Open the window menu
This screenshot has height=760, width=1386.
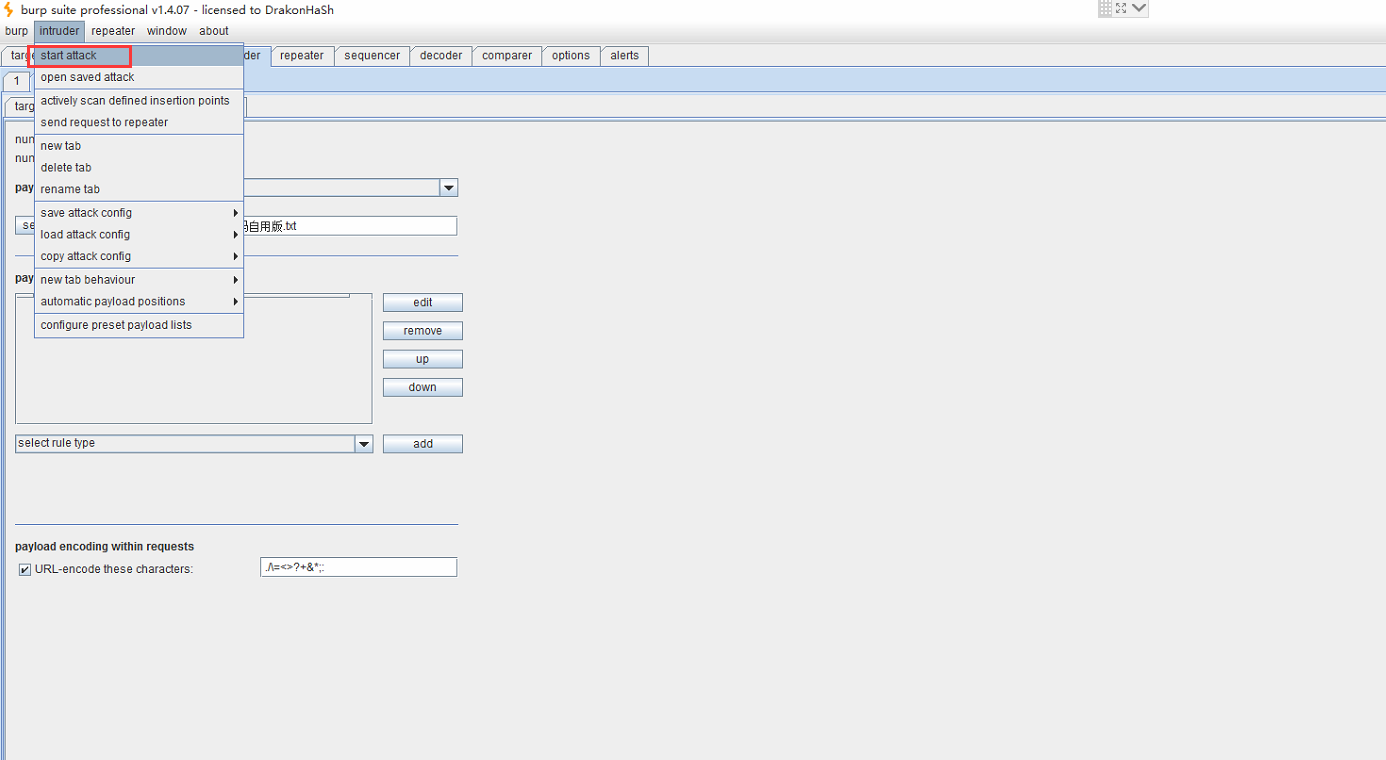[x=167, y=31]
